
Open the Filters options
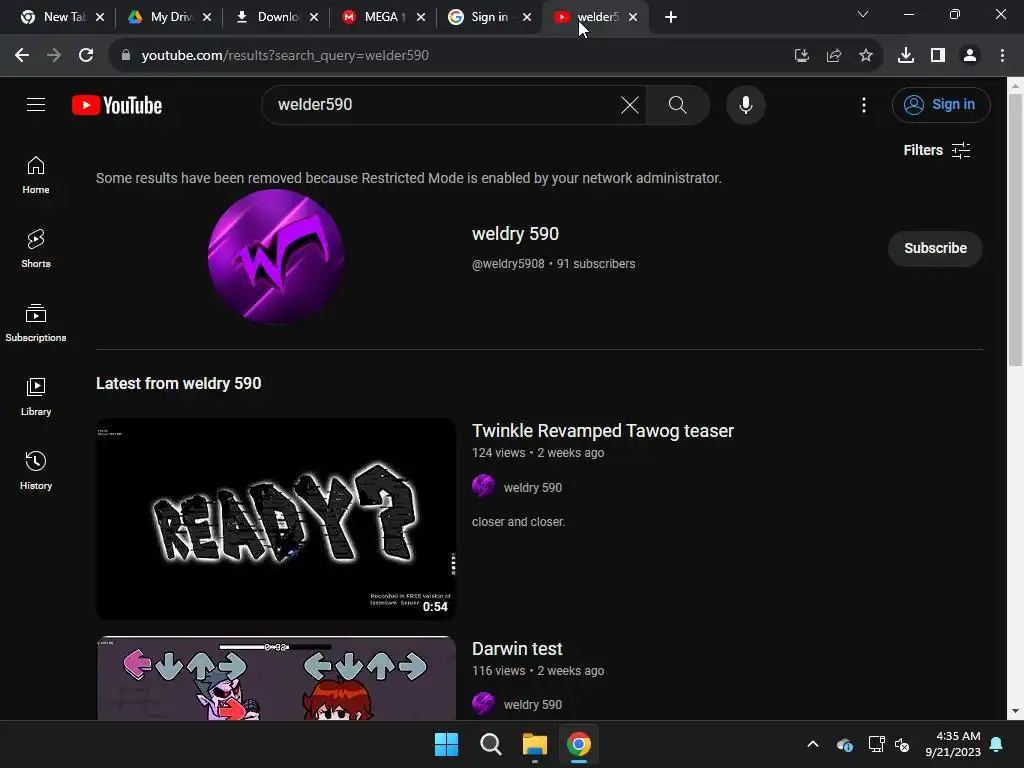point(937,150)
